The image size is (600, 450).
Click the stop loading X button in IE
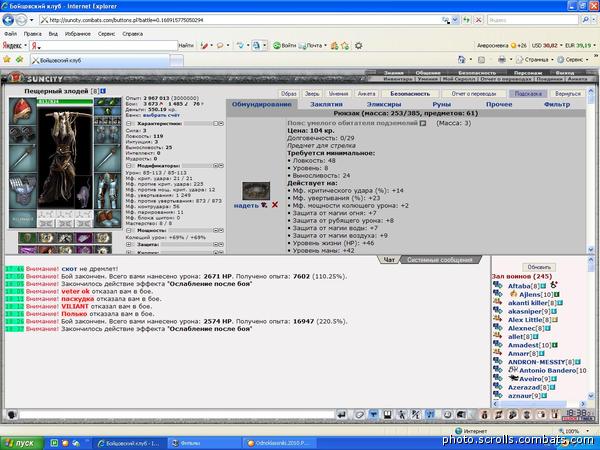(x=478, y=20)
